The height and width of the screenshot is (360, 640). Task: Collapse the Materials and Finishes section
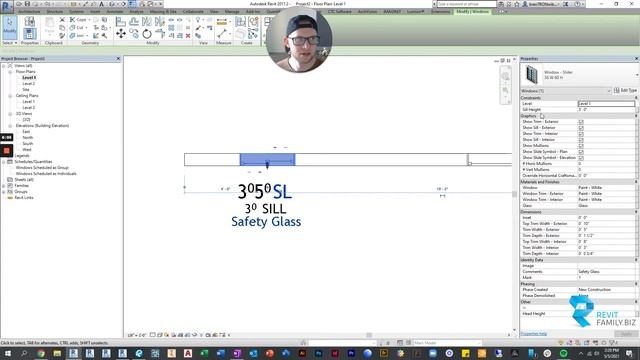click(636, 182)
